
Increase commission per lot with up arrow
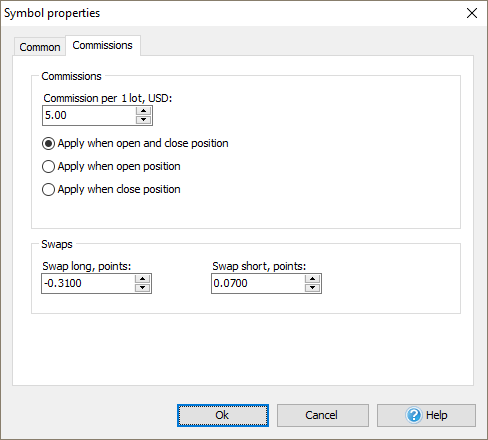pos(143,111)
